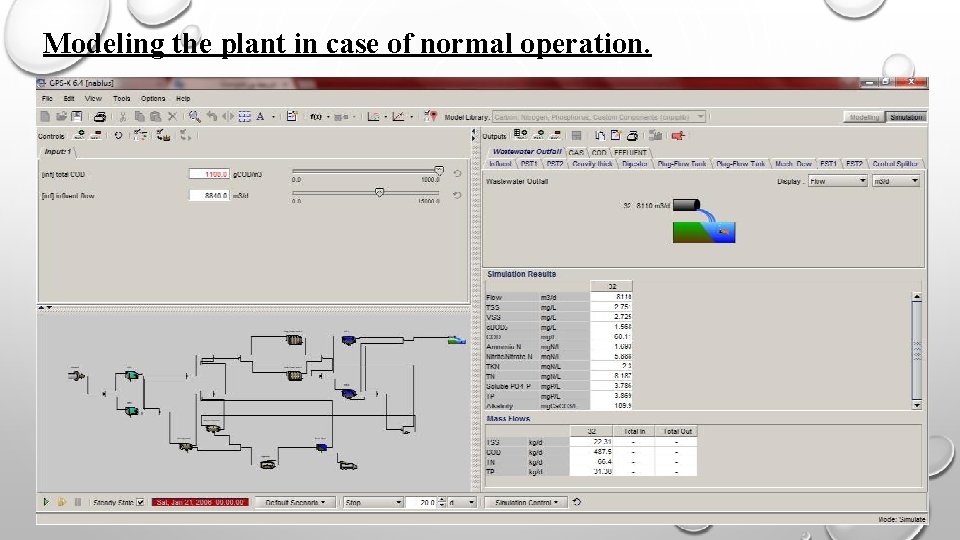960x540 pixels.
Task: Open the Help menu
Action: [183, 98]
